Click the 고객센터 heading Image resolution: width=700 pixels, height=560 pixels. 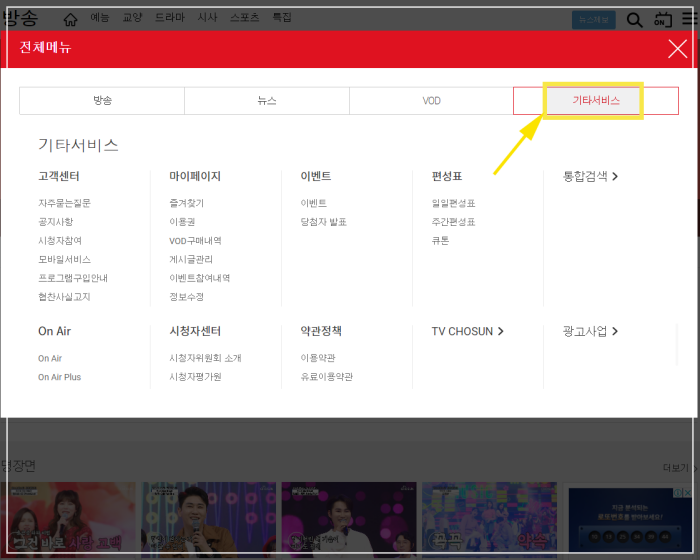(x=59, y=176)
